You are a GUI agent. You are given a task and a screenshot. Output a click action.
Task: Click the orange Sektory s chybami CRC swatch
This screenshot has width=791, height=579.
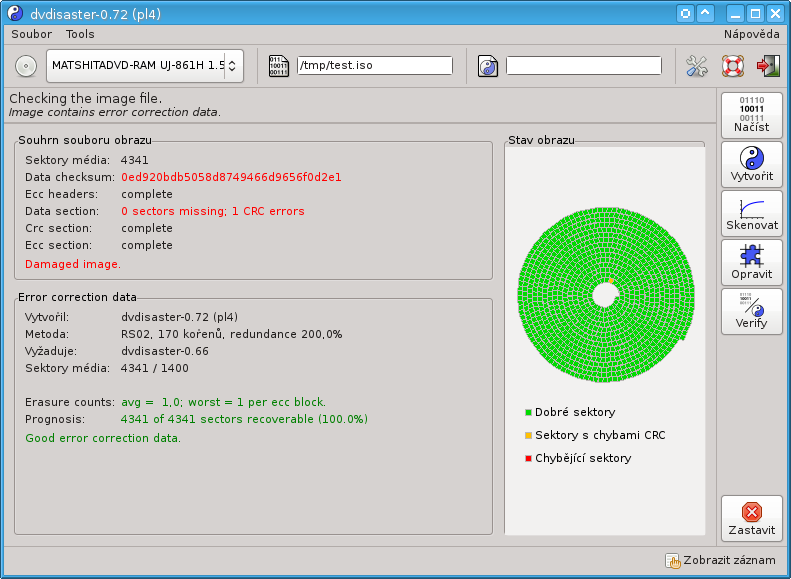pos(528,435)
